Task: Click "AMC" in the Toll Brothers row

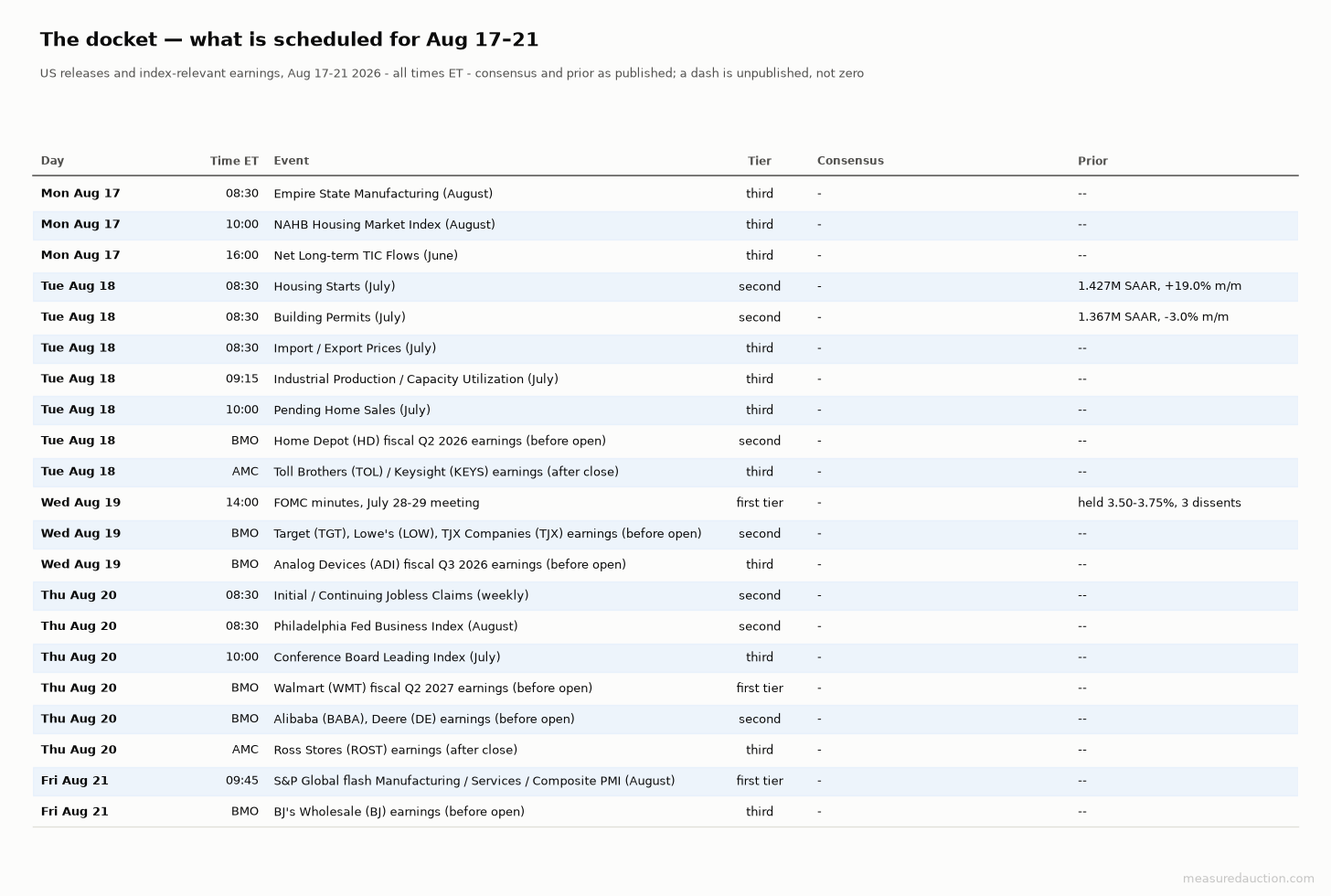Action: click(245, 472)
